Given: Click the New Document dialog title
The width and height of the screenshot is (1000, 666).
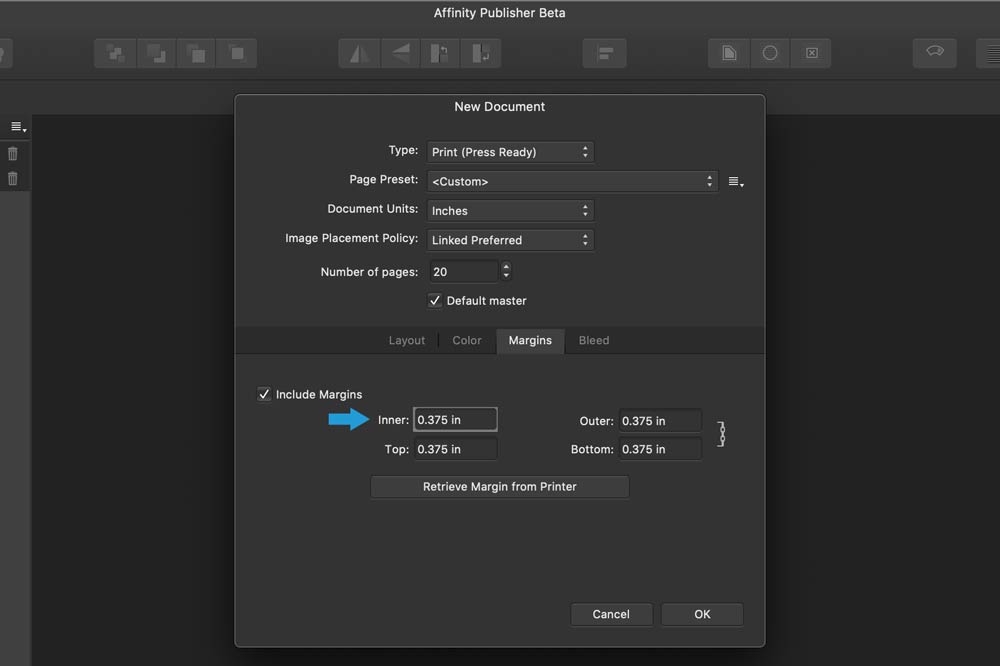Looking at the screenshot, I should click(x=499, y=107).
